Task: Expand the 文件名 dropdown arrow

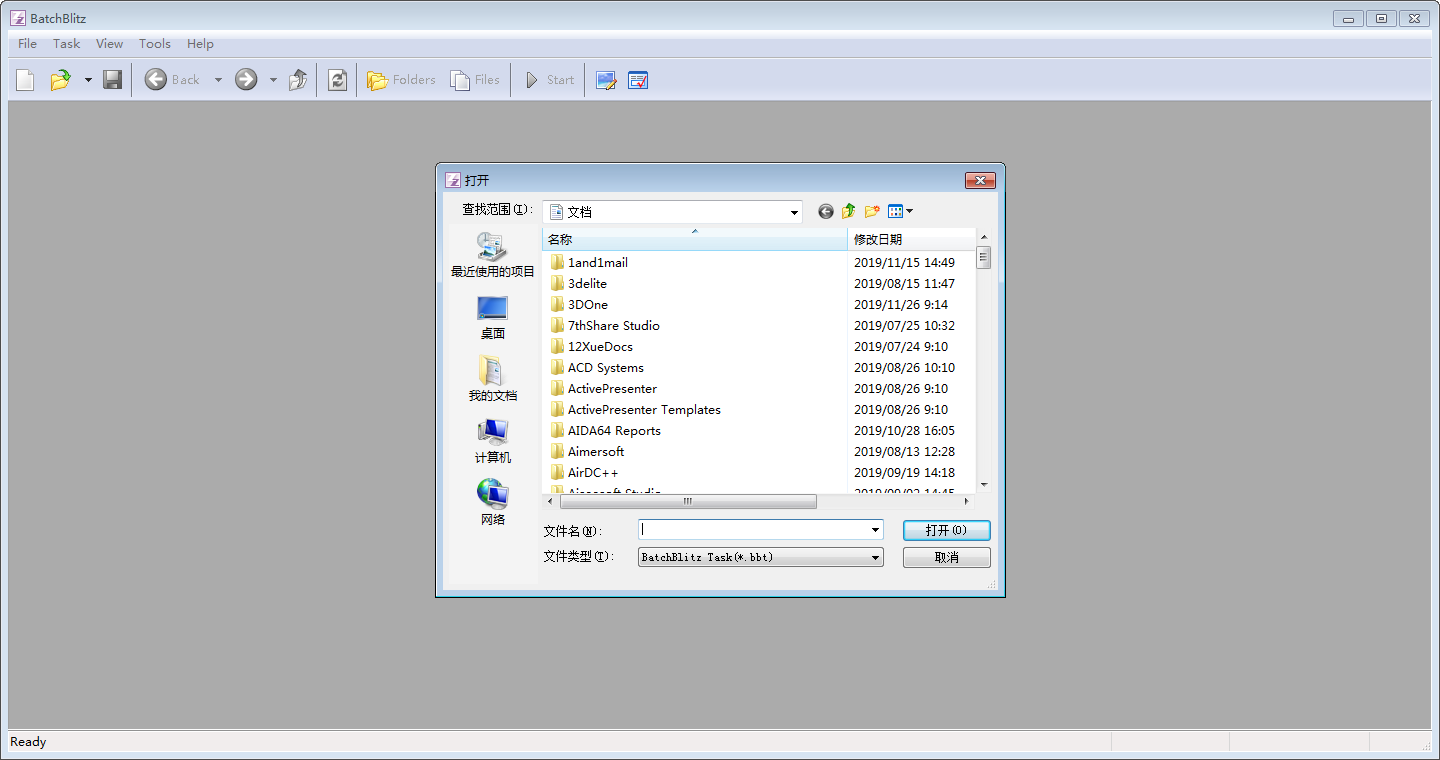Action: tap(876, 530)
